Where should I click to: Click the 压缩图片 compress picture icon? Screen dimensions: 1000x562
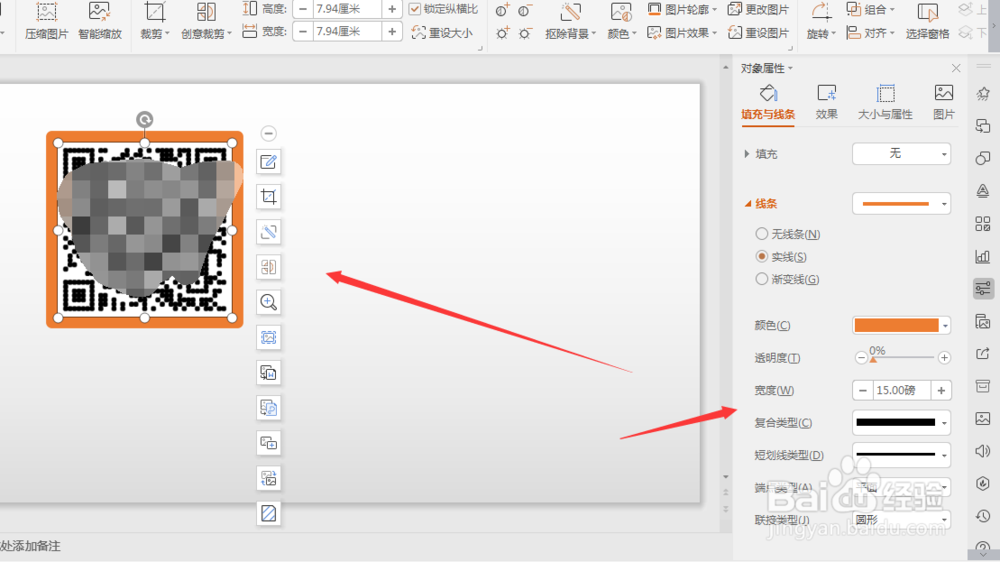(x=46, y=21)
